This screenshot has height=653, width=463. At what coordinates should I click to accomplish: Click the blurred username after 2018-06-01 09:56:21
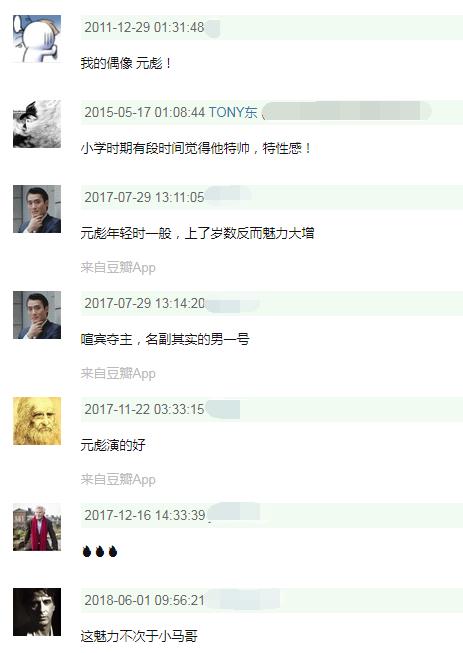(x=242, y=600)
